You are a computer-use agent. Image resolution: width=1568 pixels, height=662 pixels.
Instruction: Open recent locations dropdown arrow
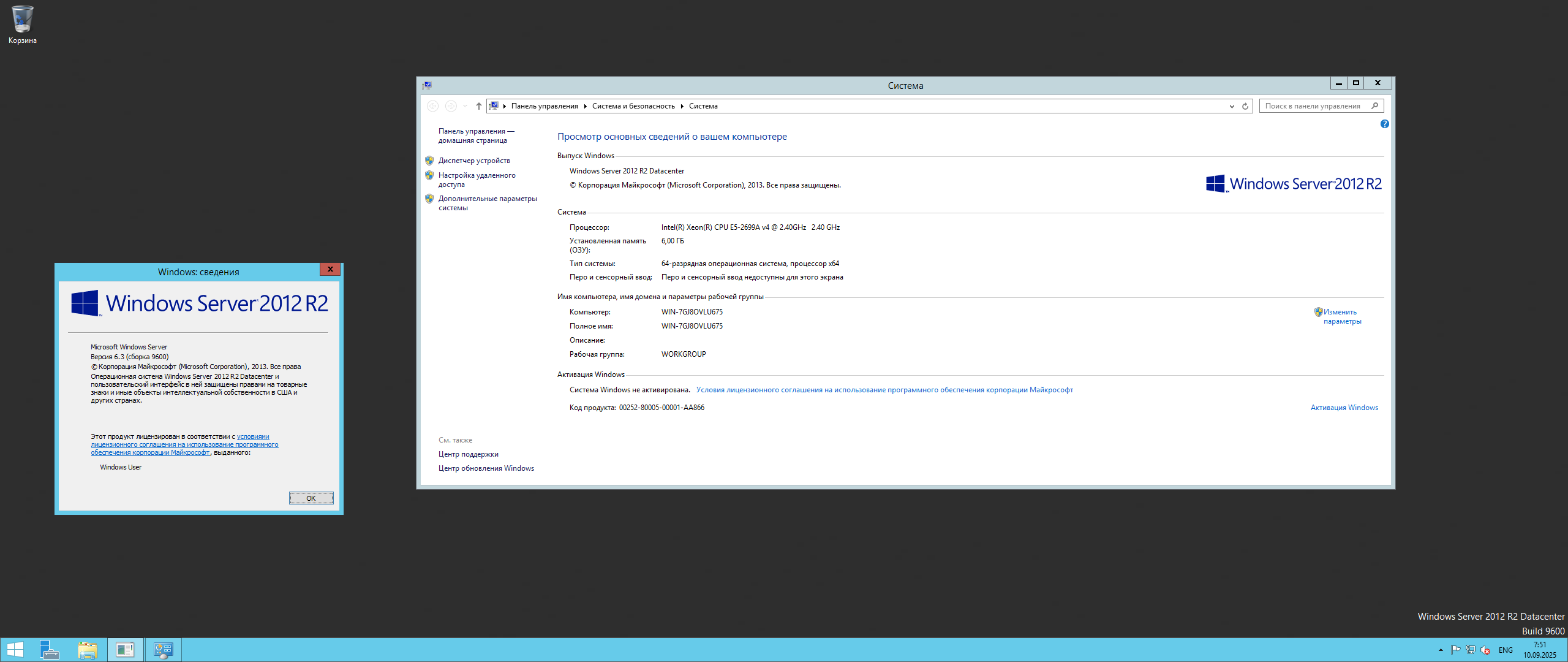[x=465, y=106]
